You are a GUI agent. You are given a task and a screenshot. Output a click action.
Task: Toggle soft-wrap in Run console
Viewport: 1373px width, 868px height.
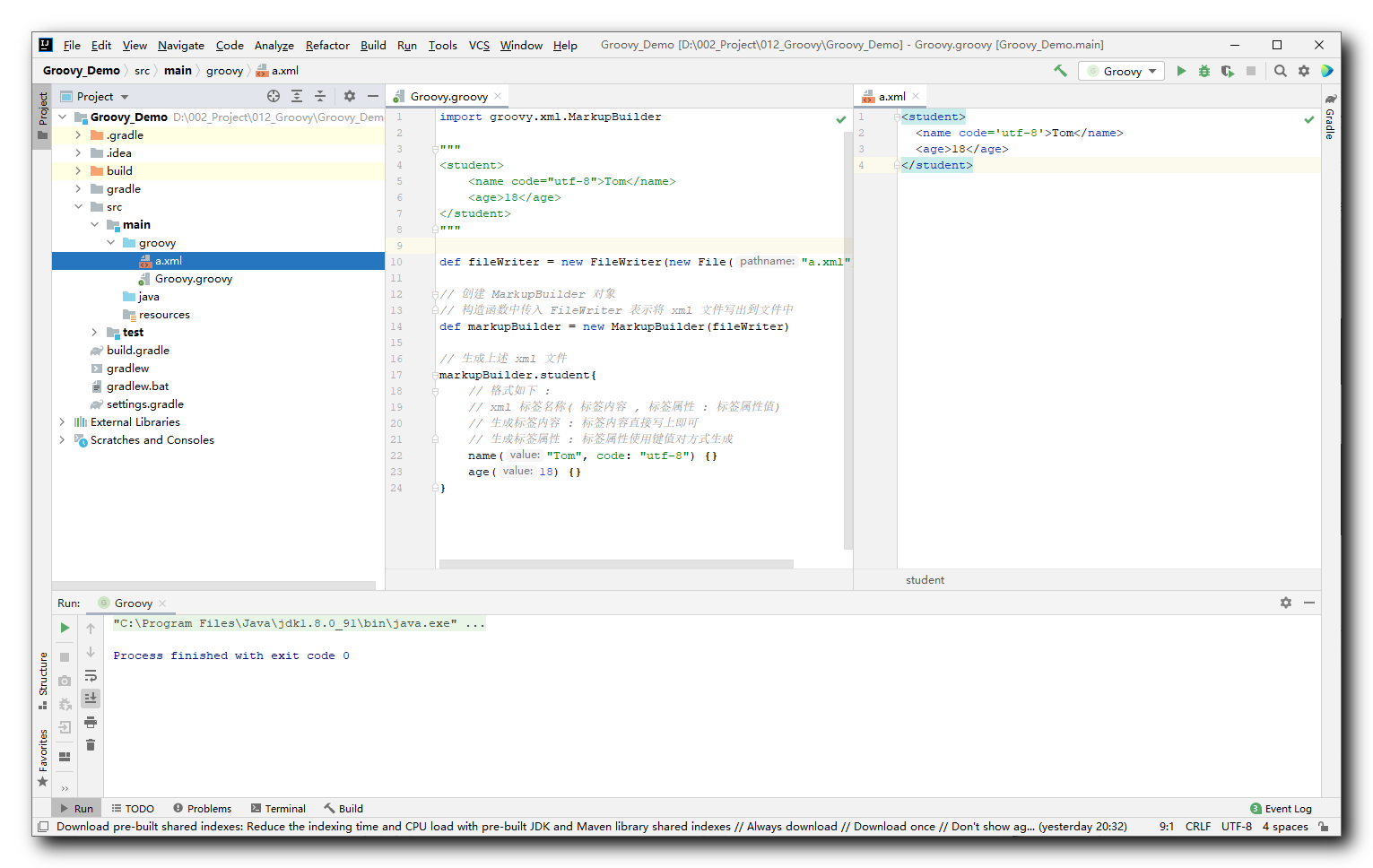click(91, 675)
